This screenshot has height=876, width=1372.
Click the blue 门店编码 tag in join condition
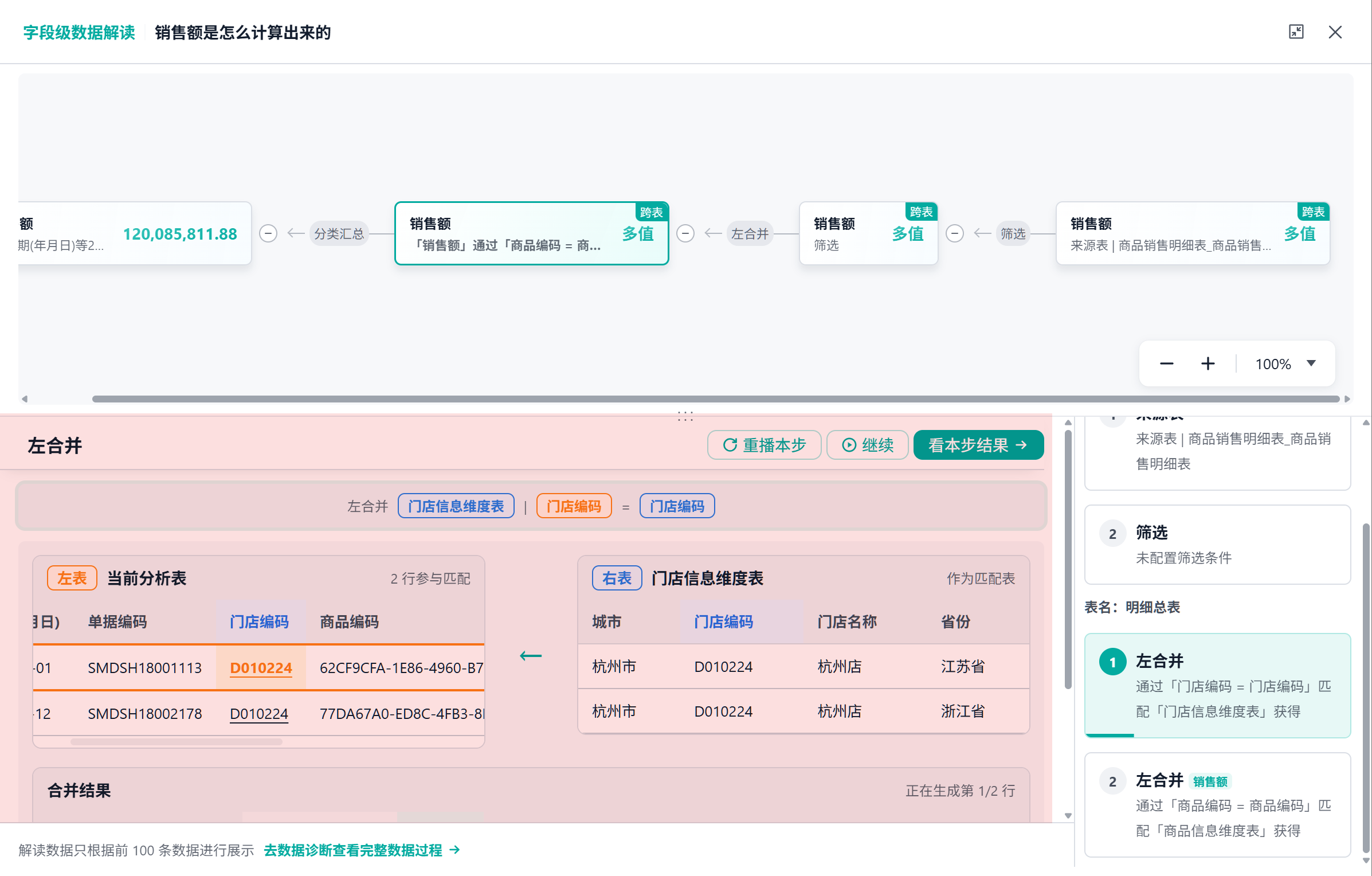677,506
